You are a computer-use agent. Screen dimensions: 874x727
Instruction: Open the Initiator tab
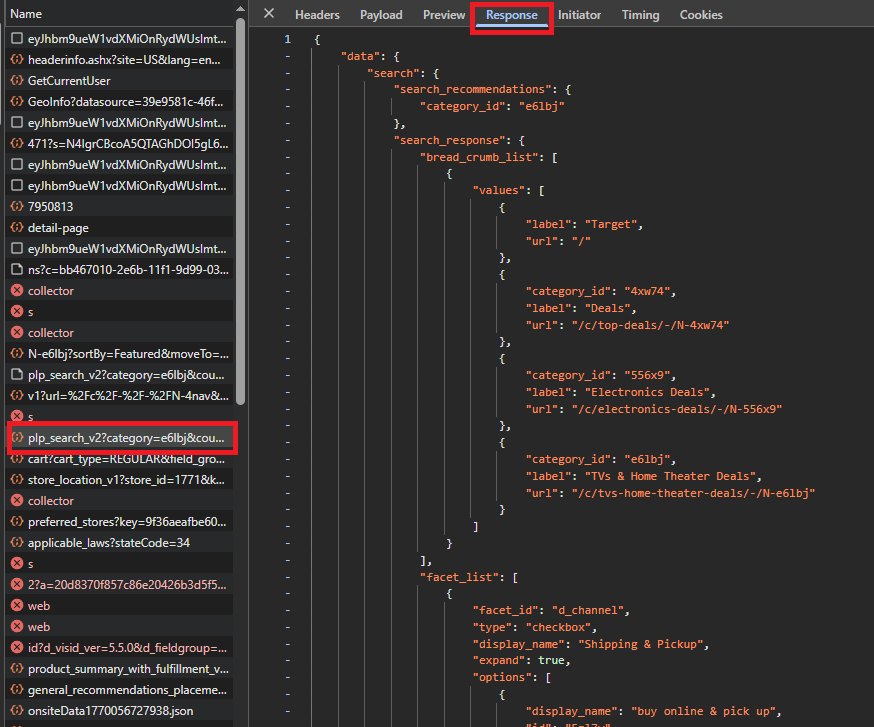coord(579,15)
